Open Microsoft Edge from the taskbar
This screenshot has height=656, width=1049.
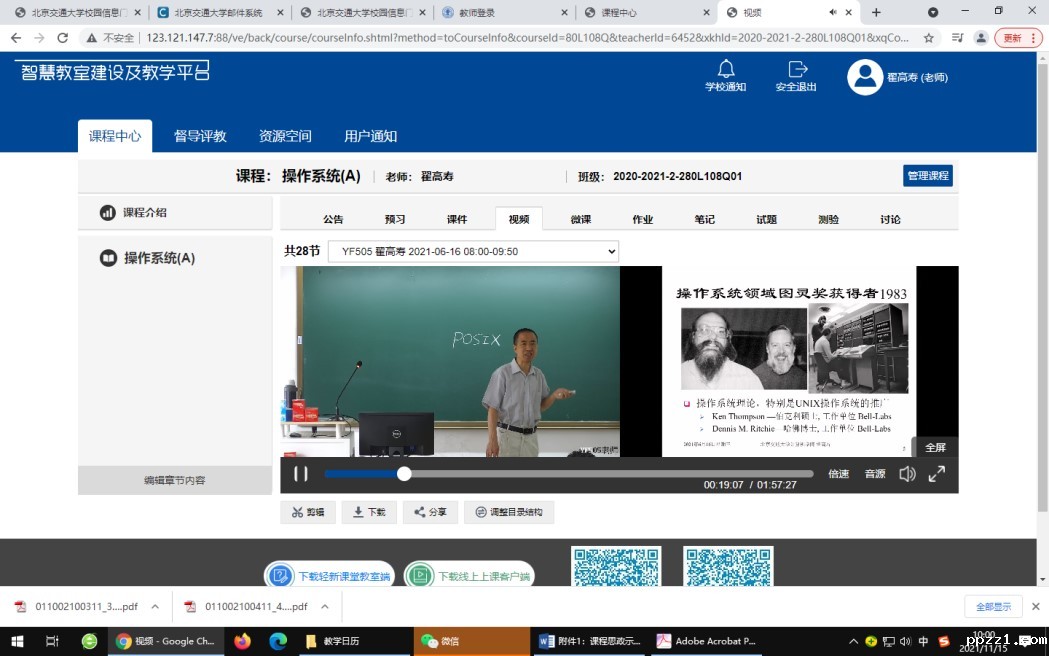coord(278,641)
